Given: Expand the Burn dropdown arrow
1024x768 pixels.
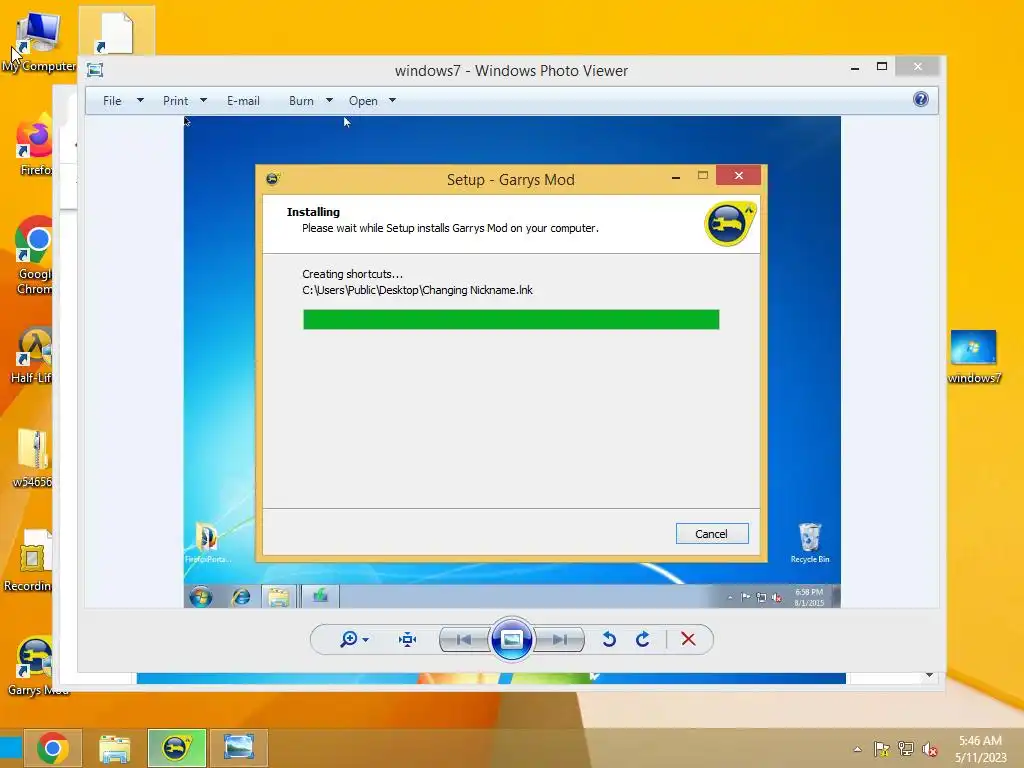Looking at the screenshot, I should (329, 101).
